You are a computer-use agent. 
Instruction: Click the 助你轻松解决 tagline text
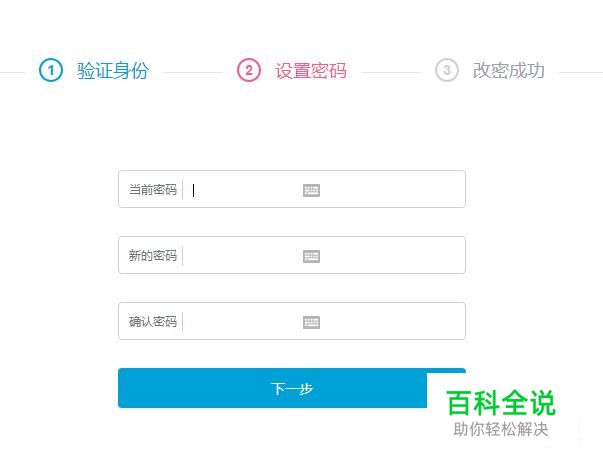click(501, 429)
